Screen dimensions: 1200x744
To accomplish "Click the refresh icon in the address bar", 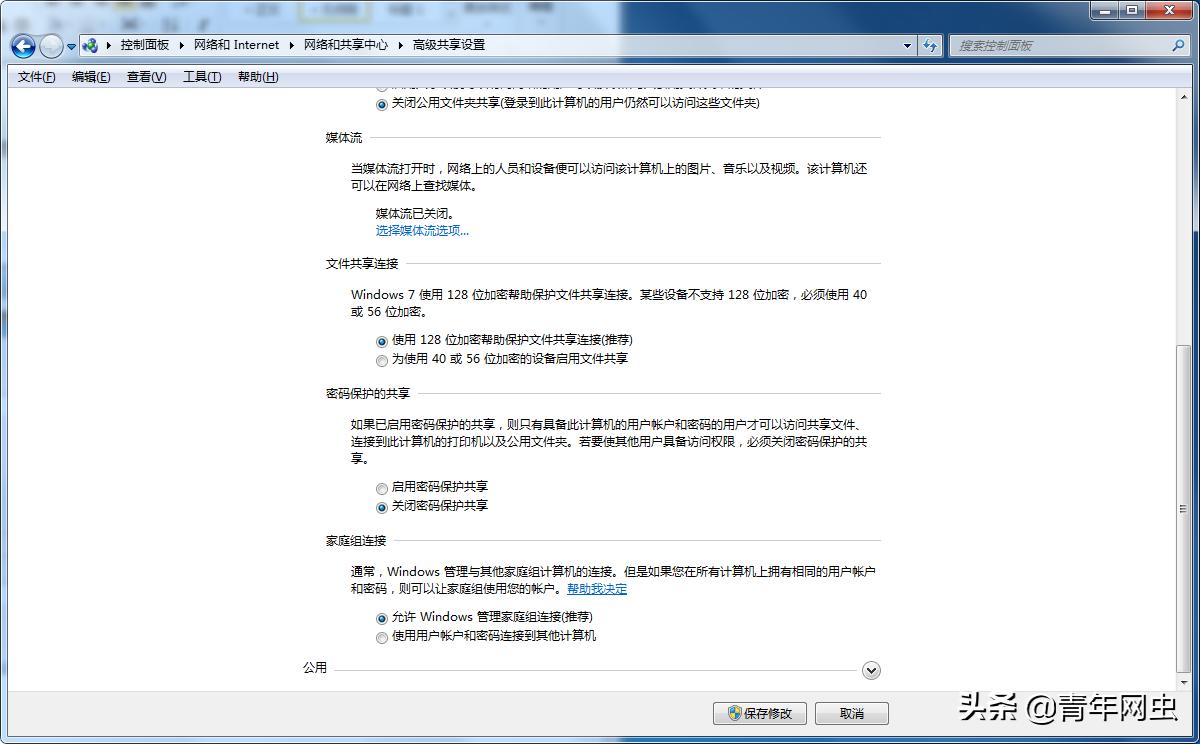I will pyautogui.click(x=930, y=45).
